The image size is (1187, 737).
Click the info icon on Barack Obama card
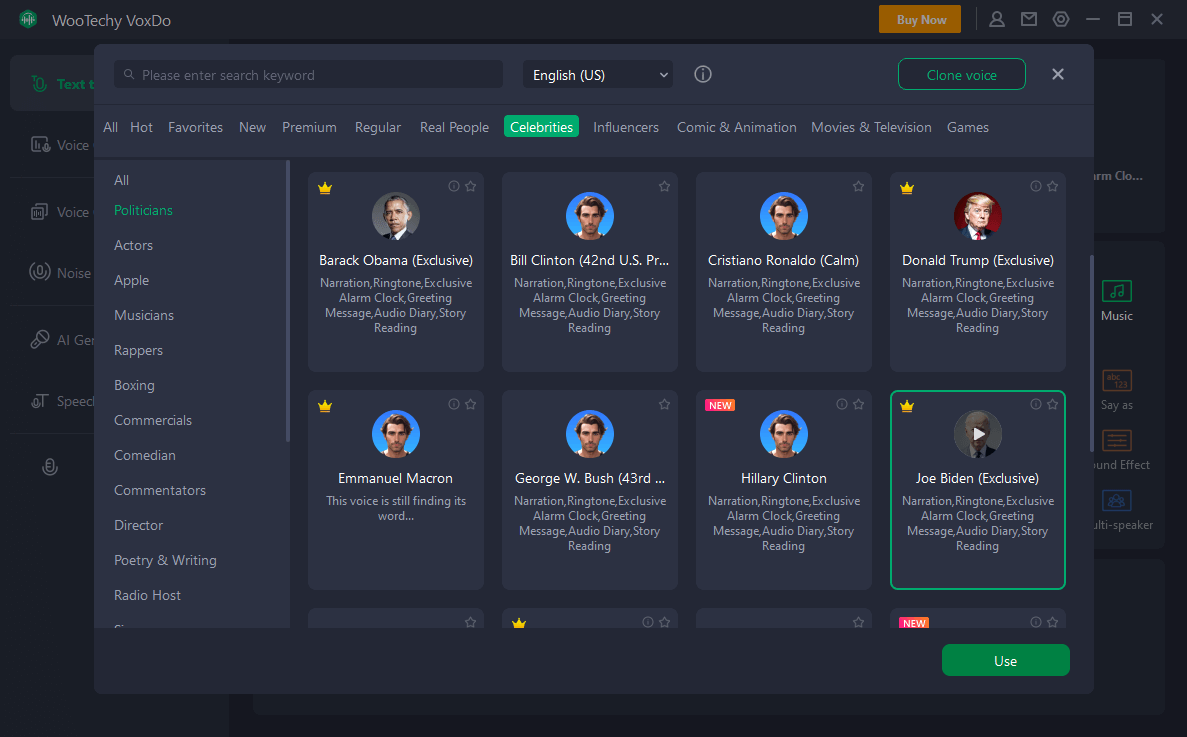tap(454, 186)
